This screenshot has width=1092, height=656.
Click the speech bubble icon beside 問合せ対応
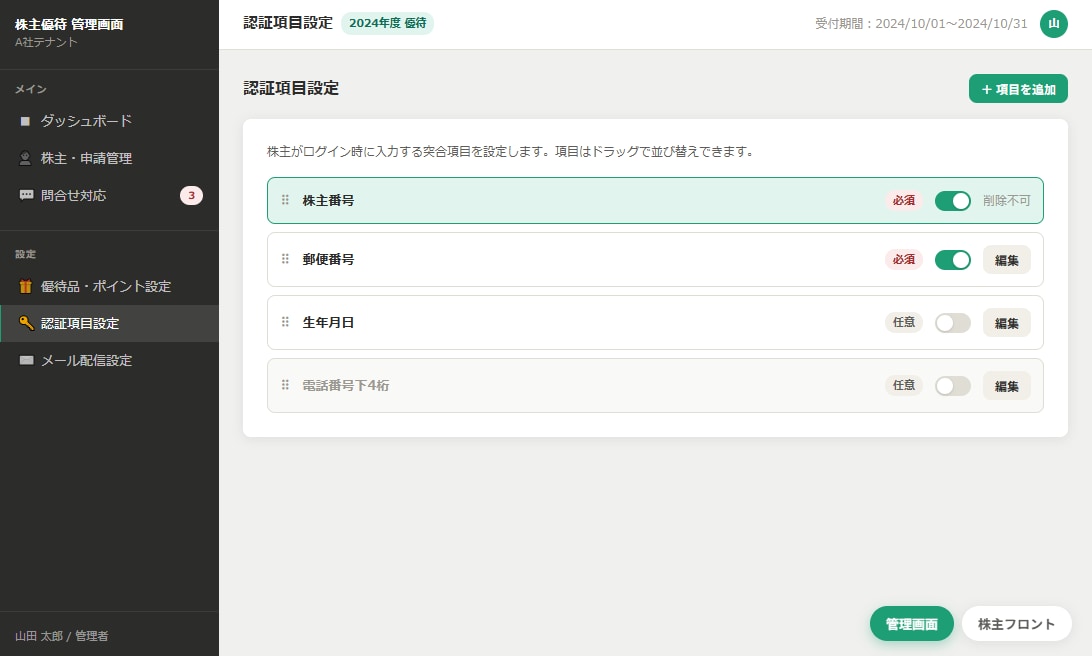coord(26,195)
